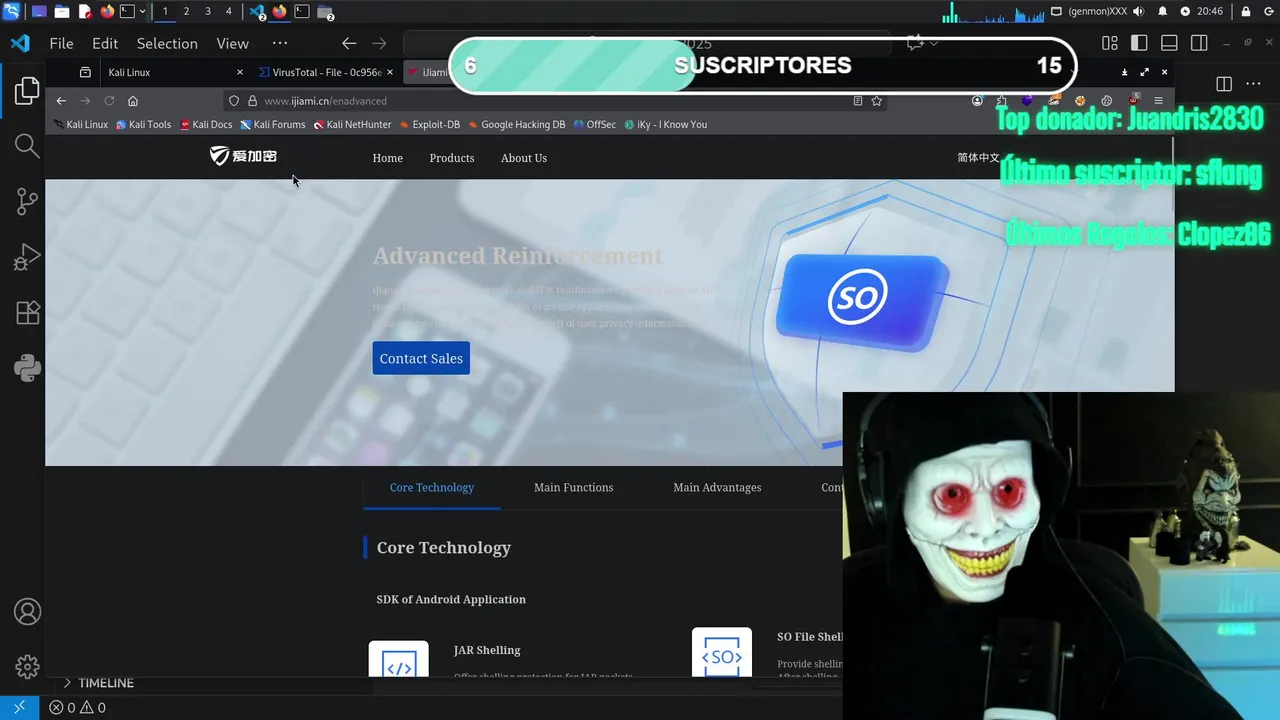1280x720 pixels.
Task: Open the terminal launcher dropdown arrow
Action: (x=143, y=12)
